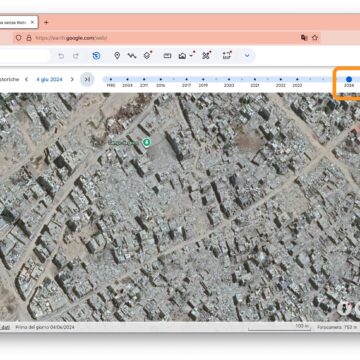The width and height of the screenshot is (360, 360).
Task: Open Street View pegman icon
Action: (x=344, y=308)
